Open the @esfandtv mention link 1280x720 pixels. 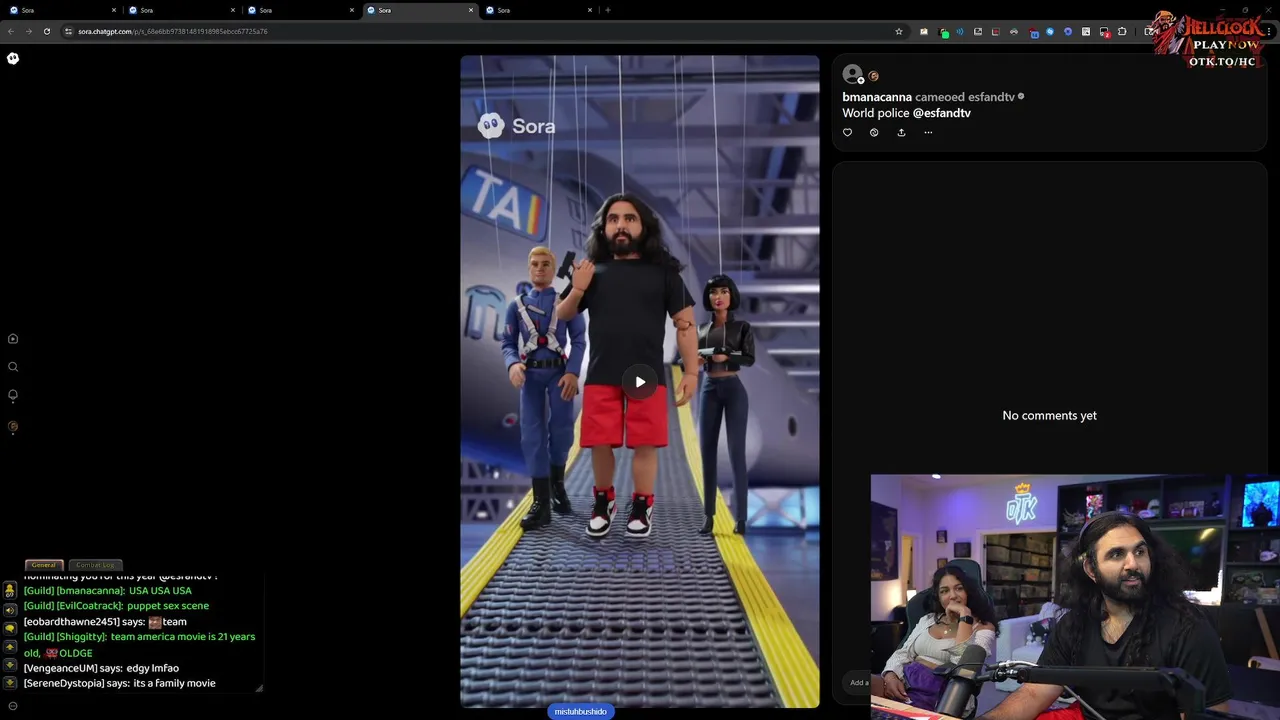(942, 113)
